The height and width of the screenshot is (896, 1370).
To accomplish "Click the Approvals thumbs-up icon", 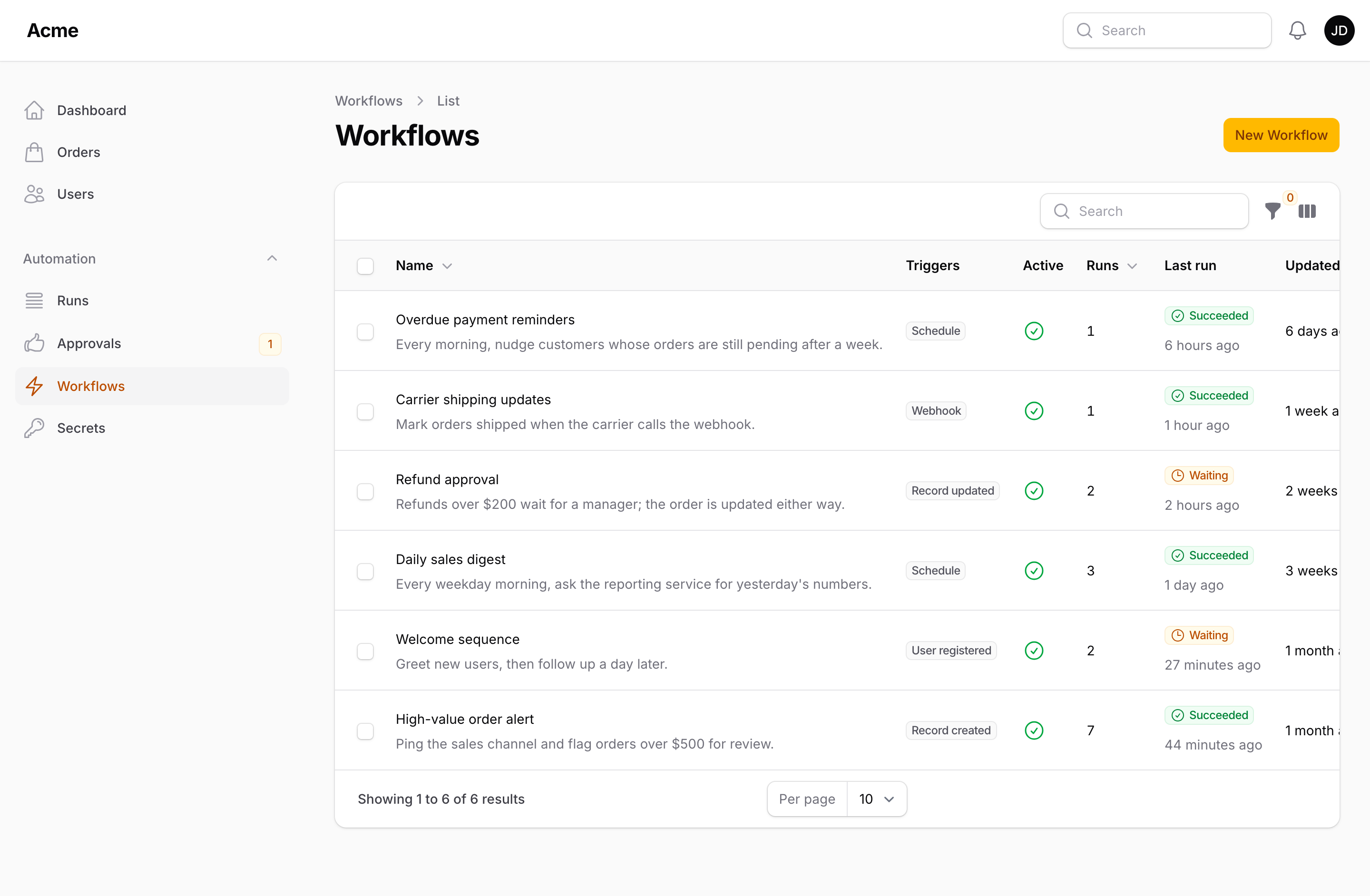I will (x=34, y=343).
